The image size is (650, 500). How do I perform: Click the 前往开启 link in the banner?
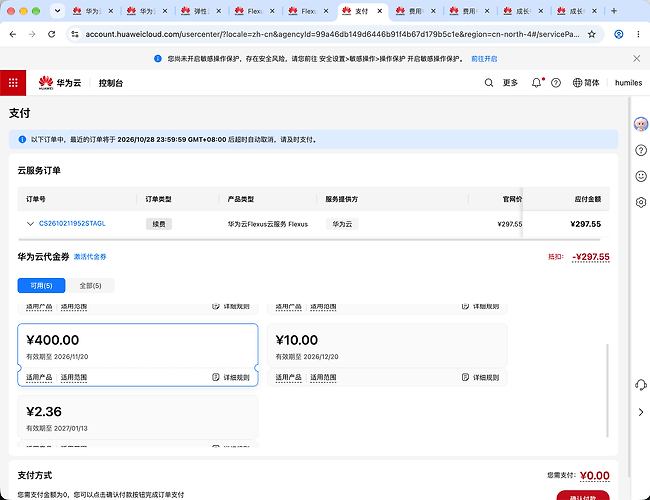click(x=484, y=59)
